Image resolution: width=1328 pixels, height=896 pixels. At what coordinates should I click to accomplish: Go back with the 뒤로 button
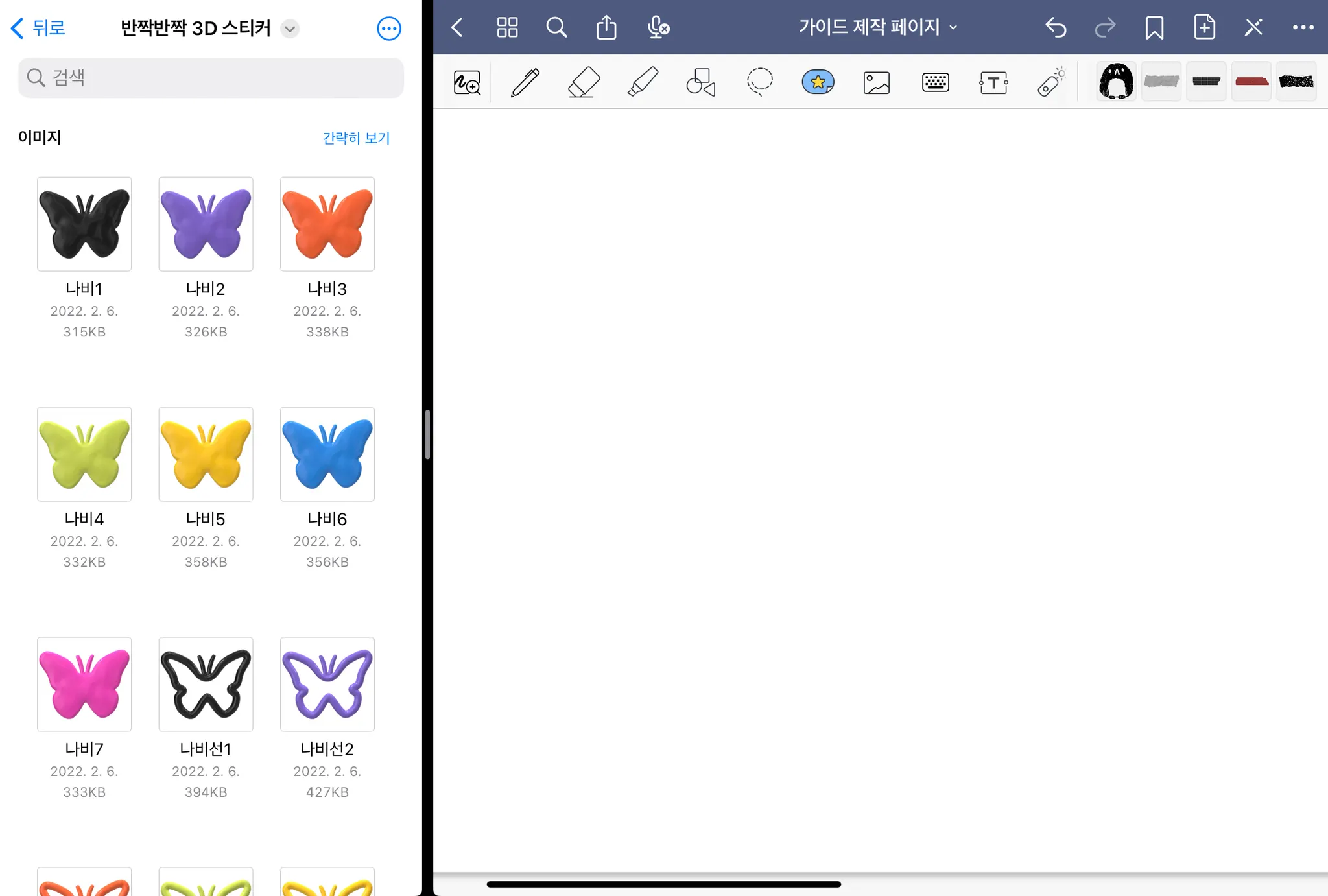pyautogui.click(x=38, y=28)
